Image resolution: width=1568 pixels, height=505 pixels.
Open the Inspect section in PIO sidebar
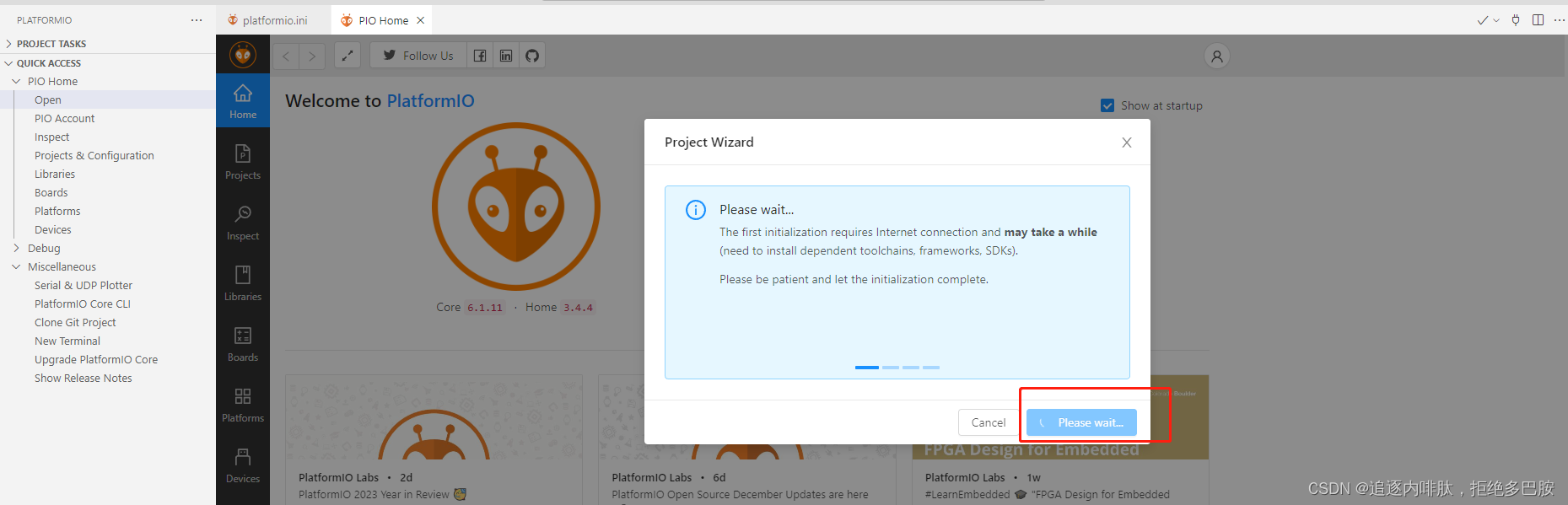coord(243,223)
